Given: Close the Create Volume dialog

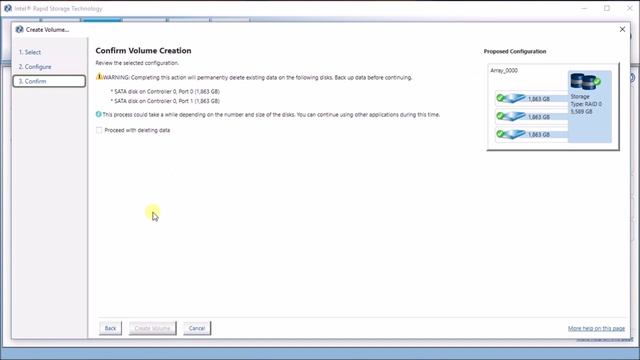Looking at the screenshot, I should coord(622,29).
